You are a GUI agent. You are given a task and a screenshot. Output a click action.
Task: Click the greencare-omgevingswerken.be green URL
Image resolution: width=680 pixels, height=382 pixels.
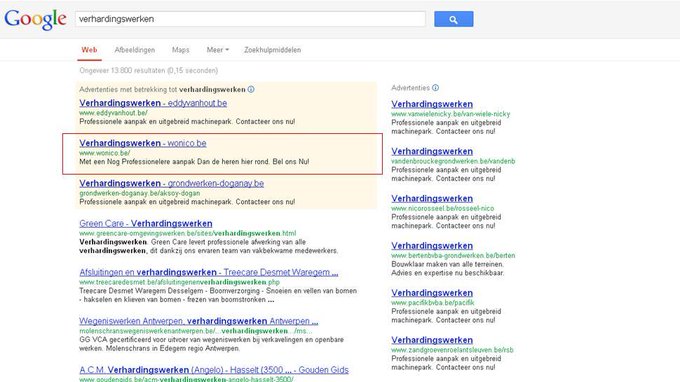point(187,233)
